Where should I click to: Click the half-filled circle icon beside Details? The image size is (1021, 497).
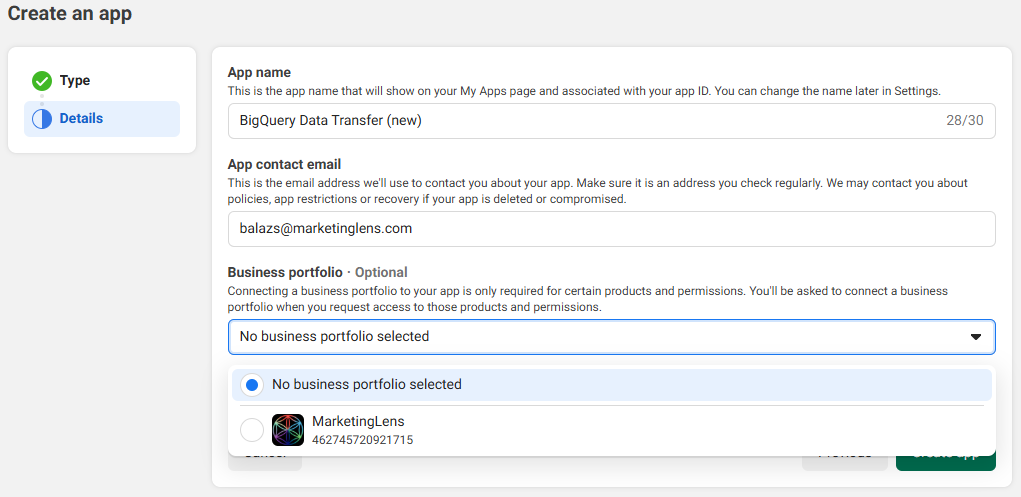[42, 119]
